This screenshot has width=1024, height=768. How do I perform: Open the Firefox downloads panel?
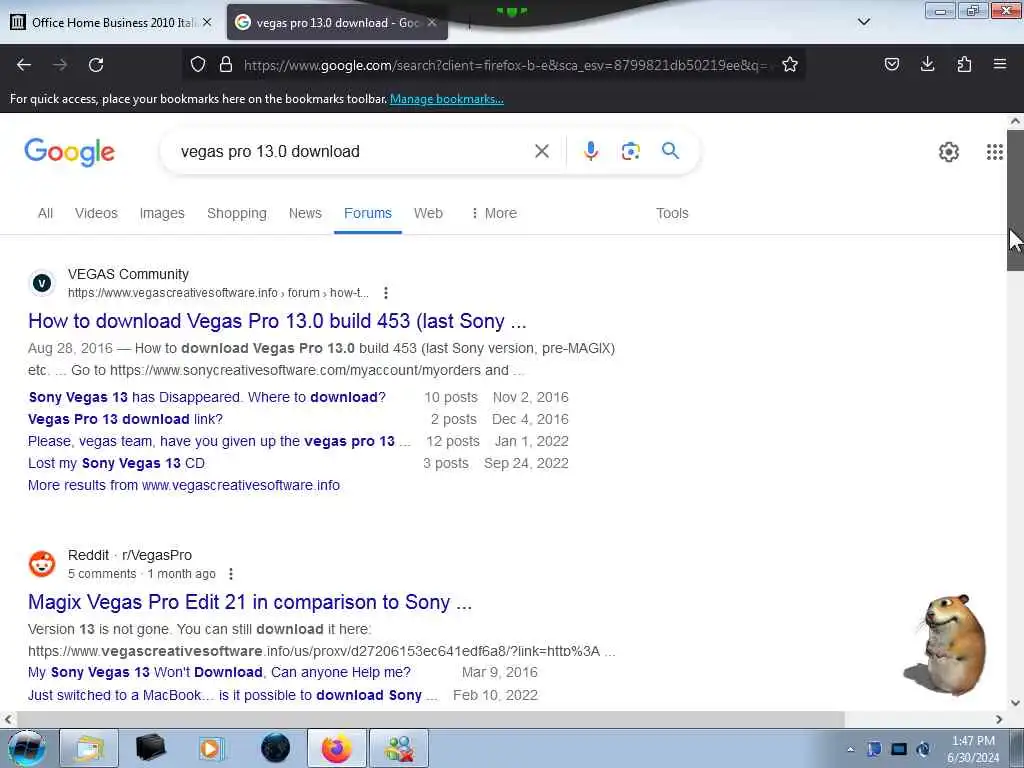coord(927,64)
